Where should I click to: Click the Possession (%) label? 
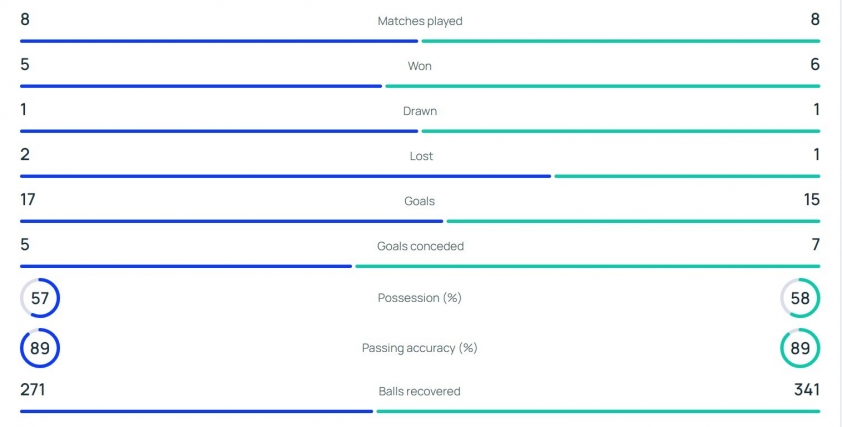[420, 298]
